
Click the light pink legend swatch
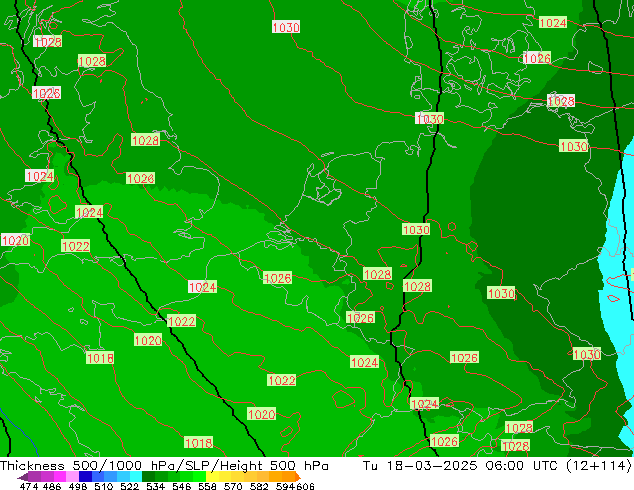(x=72, y=477)
